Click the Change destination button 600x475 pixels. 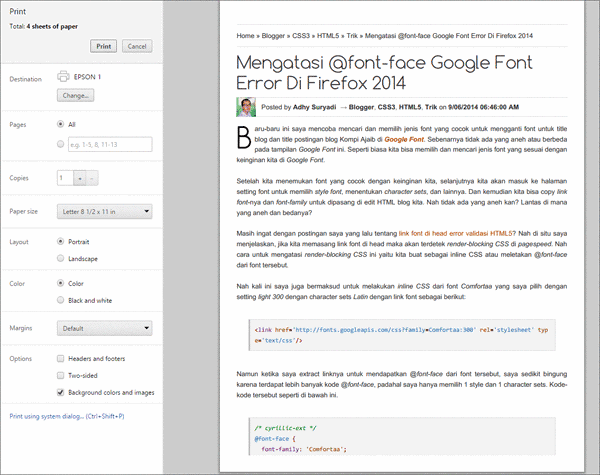75,95
